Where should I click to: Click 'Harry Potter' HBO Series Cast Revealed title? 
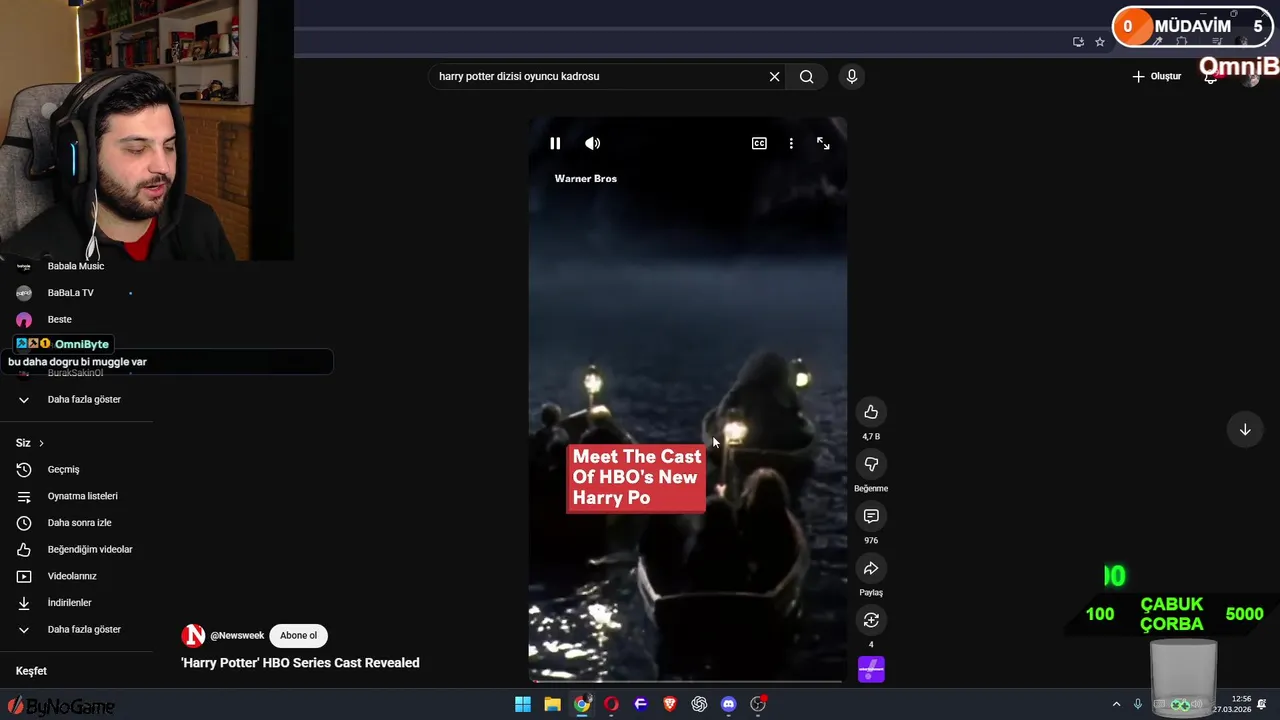(x=300, y=663)
